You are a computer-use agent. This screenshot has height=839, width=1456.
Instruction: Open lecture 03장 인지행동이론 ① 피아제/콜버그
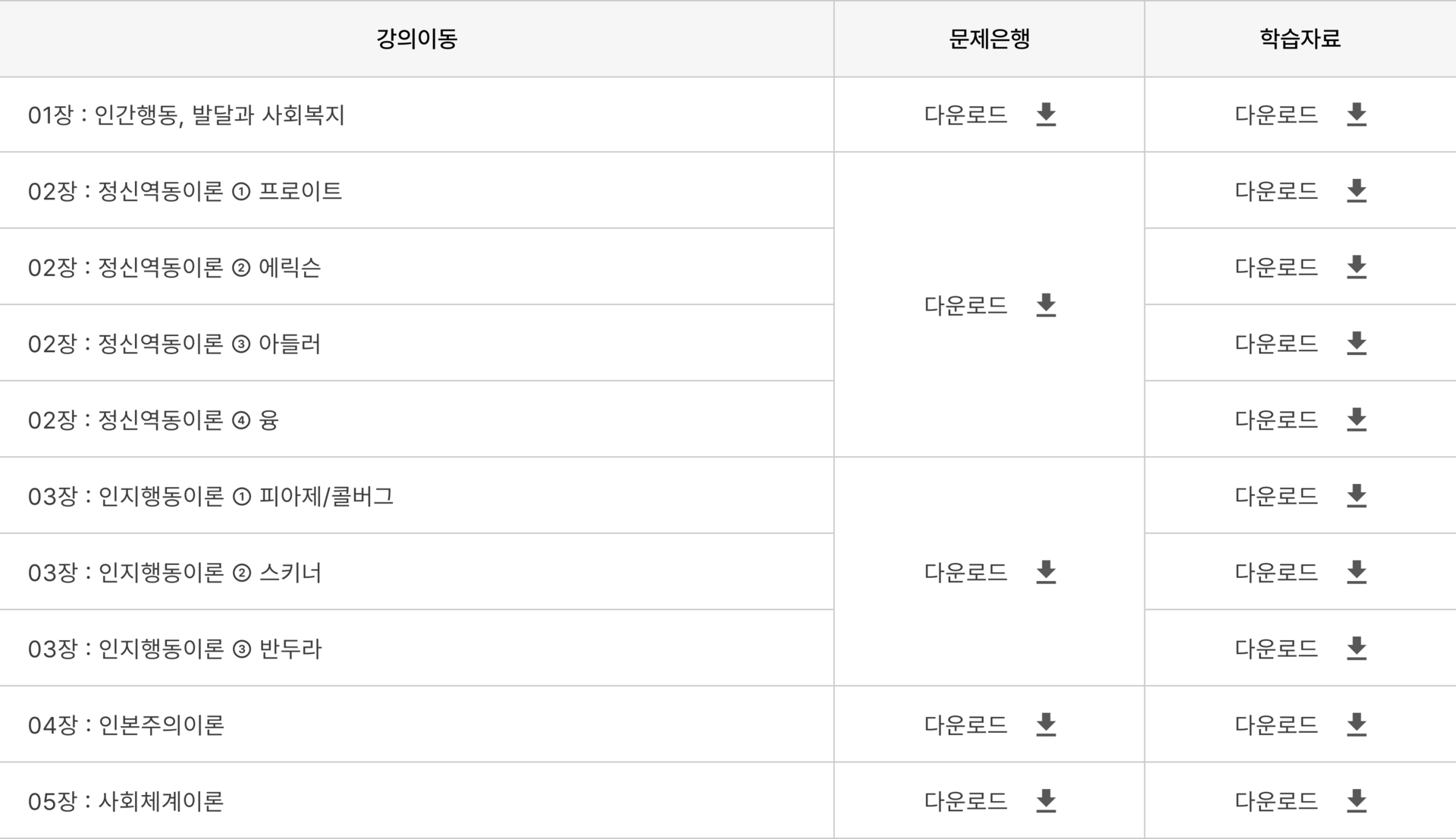point(211,496)
